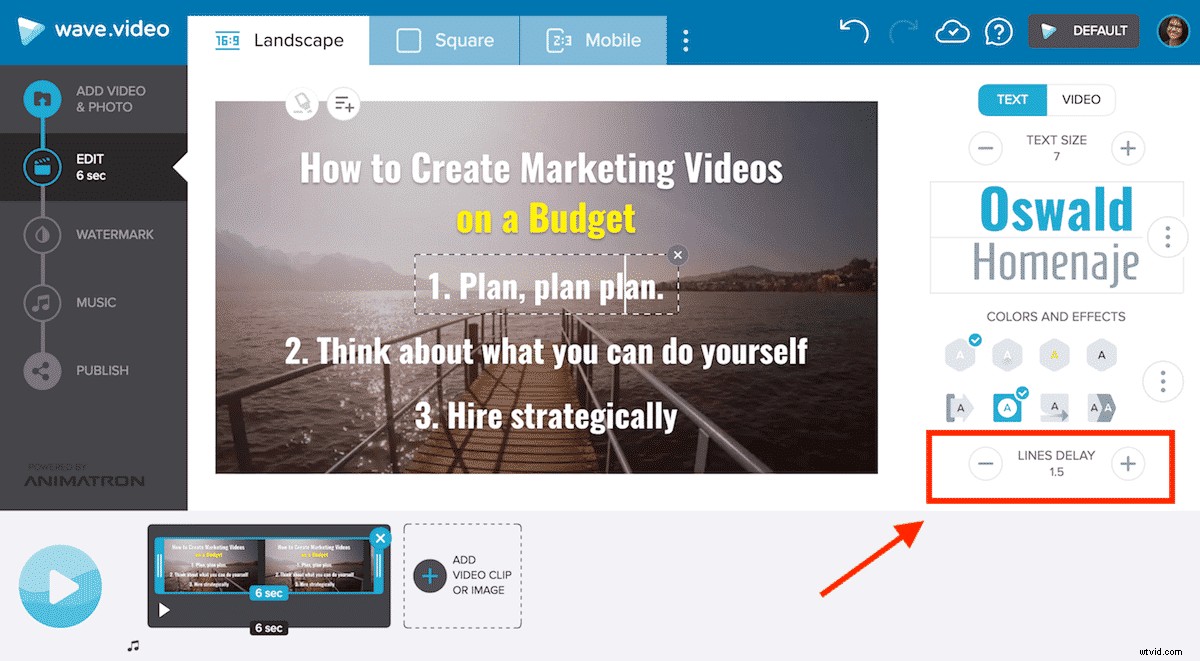Click the DEFAULT publish button
The height and width of the screenshot is (661, 1200).
click(1083, 31)
